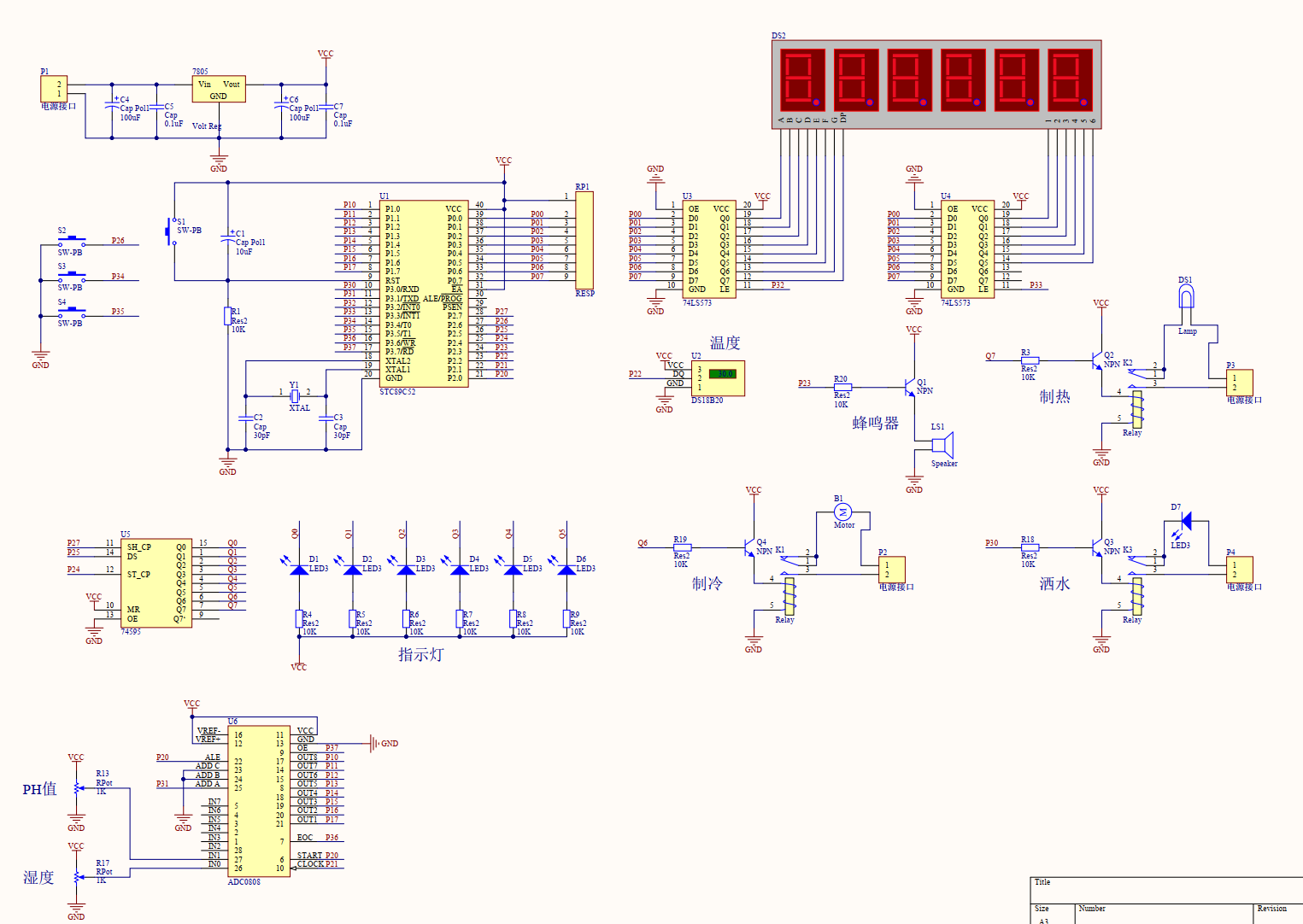The width and height of the screenshot is (1303, 924).
Task: Click the 温度 section label
Action: pos(725,343)
